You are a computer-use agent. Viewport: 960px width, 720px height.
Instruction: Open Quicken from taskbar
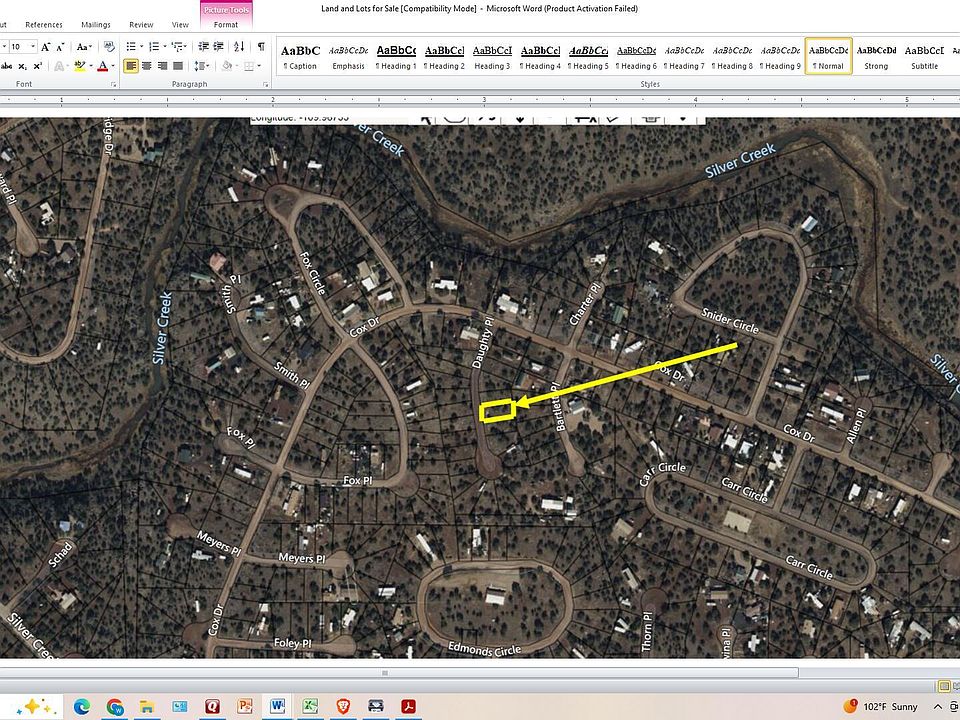(x=212, y=707)
